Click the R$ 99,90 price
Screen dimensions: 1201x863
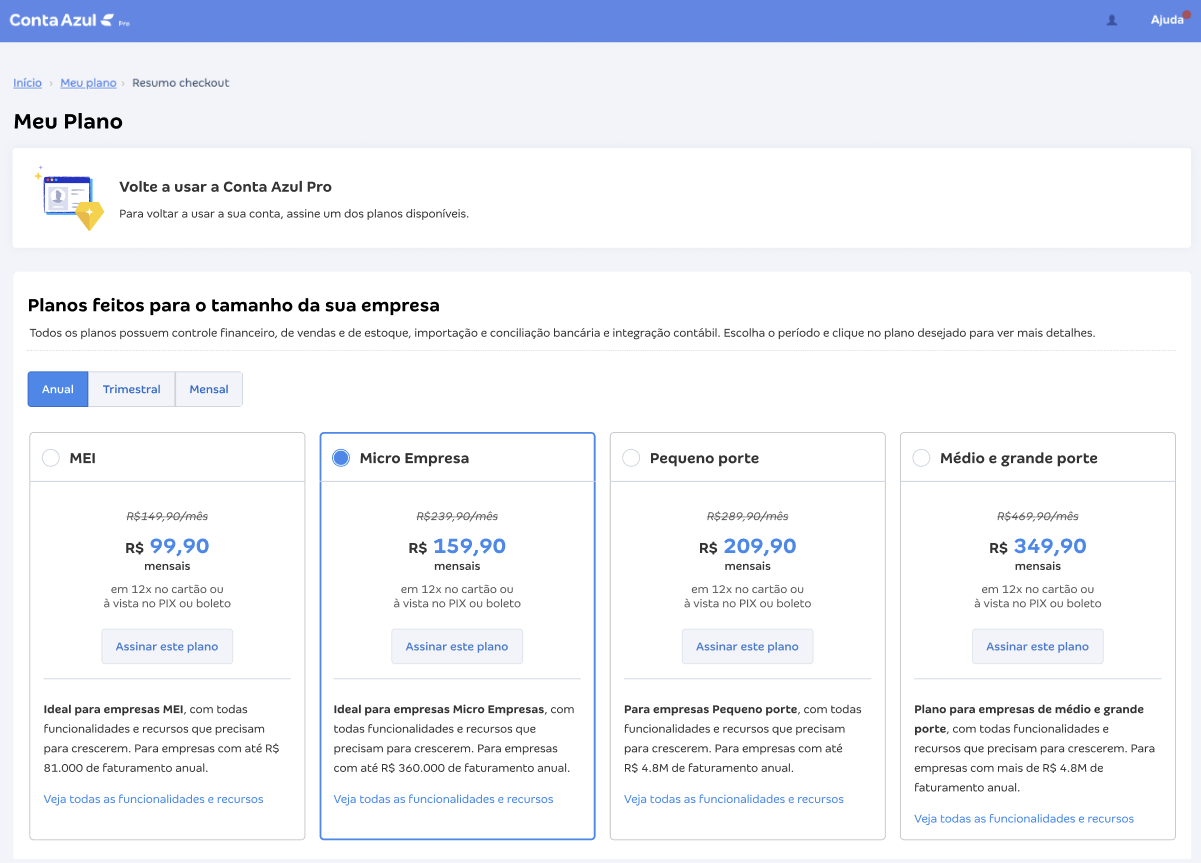[x=167, y=547]
